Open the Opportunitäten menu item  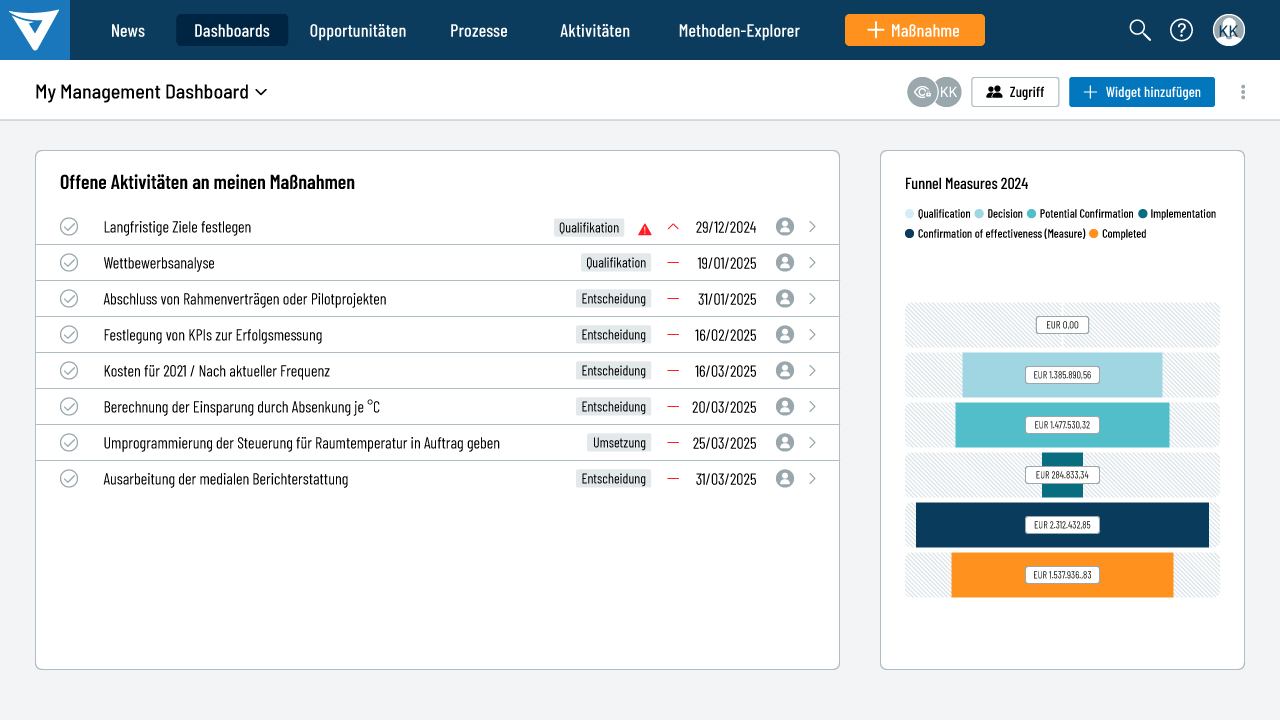pyautogui.click(x=358, y=30)
